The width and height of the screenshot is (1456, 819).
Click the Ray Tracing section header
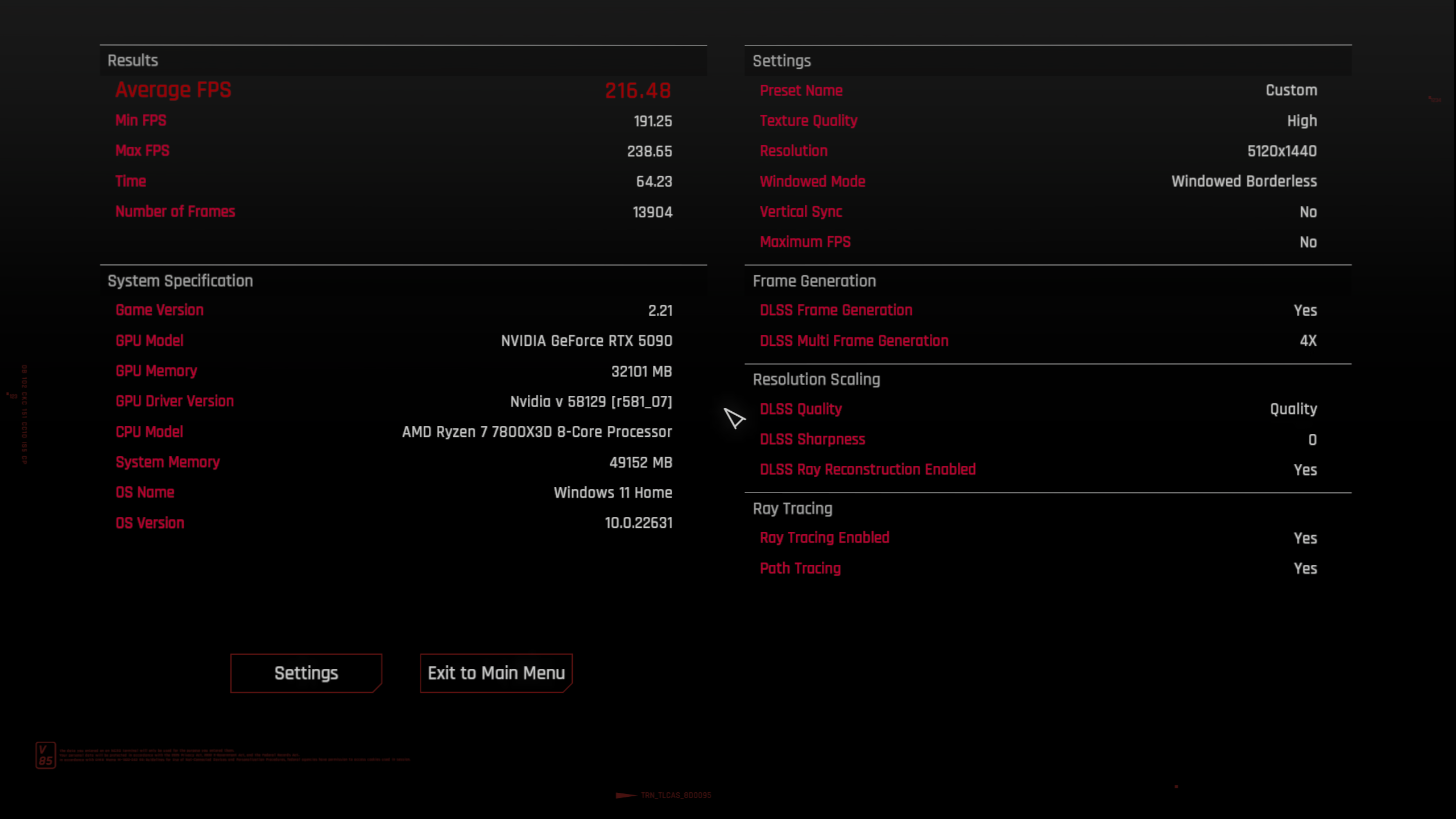coord(792,508)
